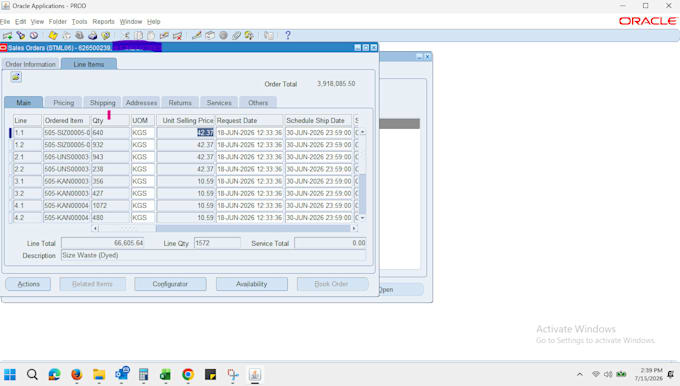Select the Line Items tab
Image resolution: width=680 pixels, height=386 pixels.
coord(88,64)
